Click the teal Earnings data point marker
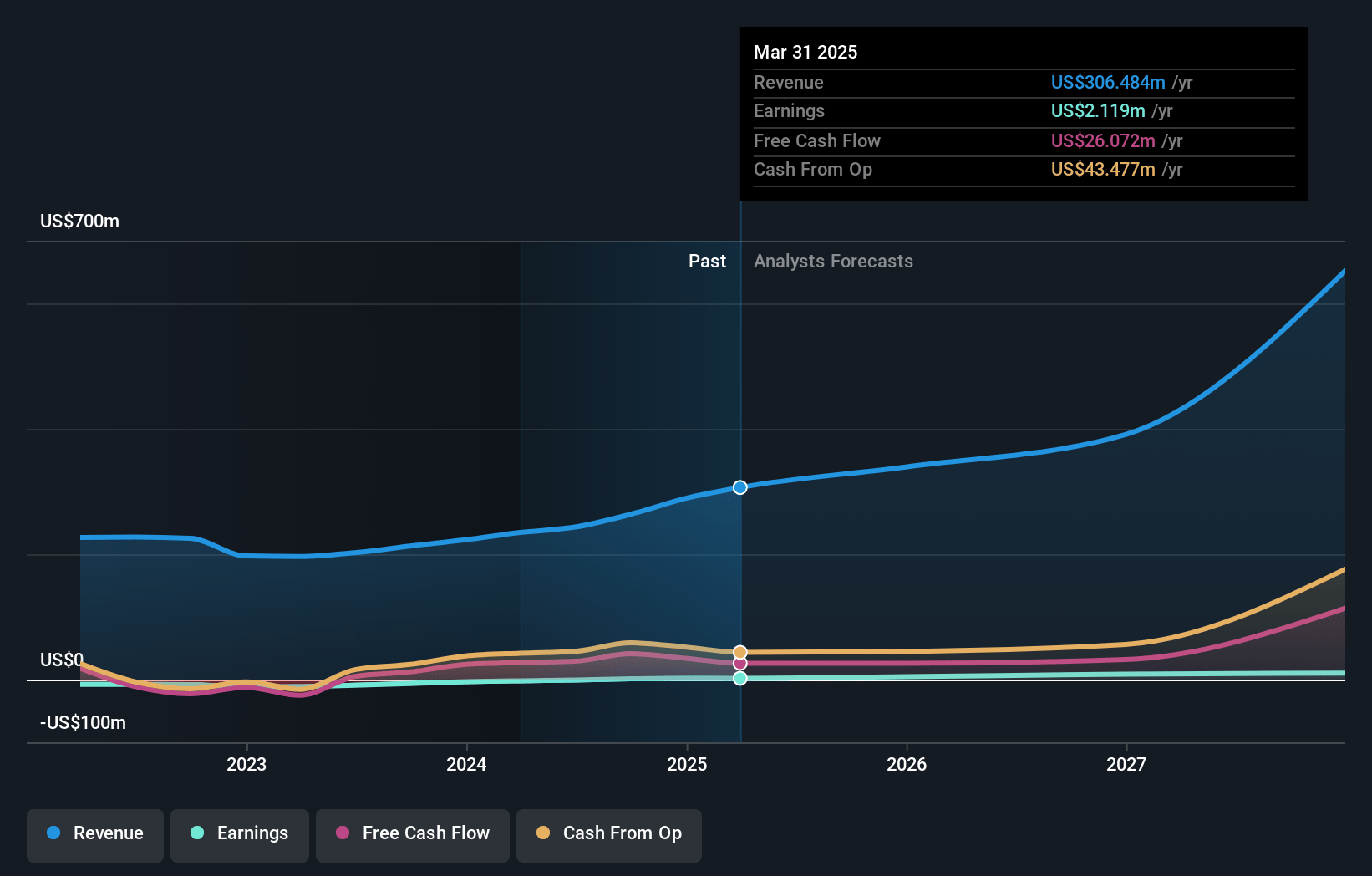Screen dimensions: 1372x876 point(740,678)
